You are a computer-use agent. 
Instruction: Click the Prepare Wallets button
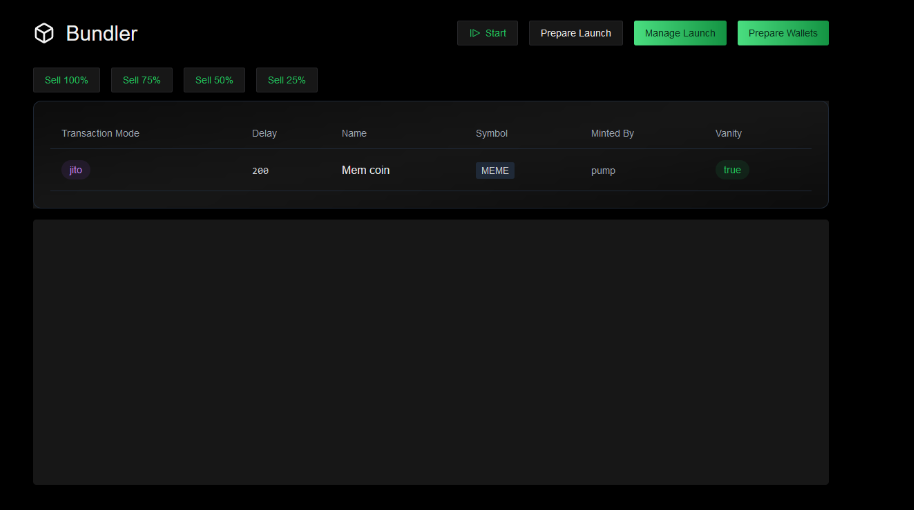click(782, 33)
